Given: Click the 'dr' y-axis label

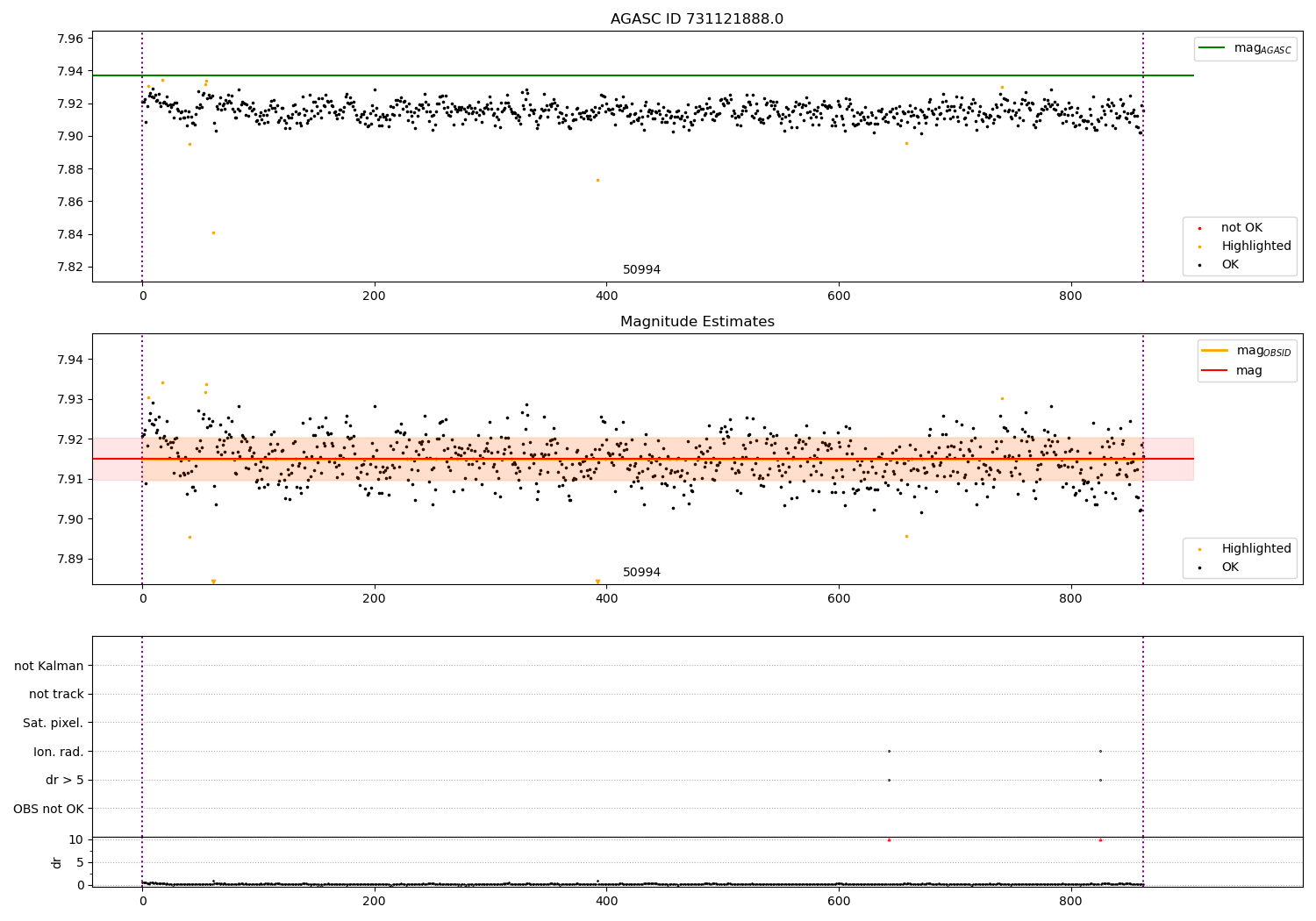Looking at the screenshot, I should tap(57, 862).
